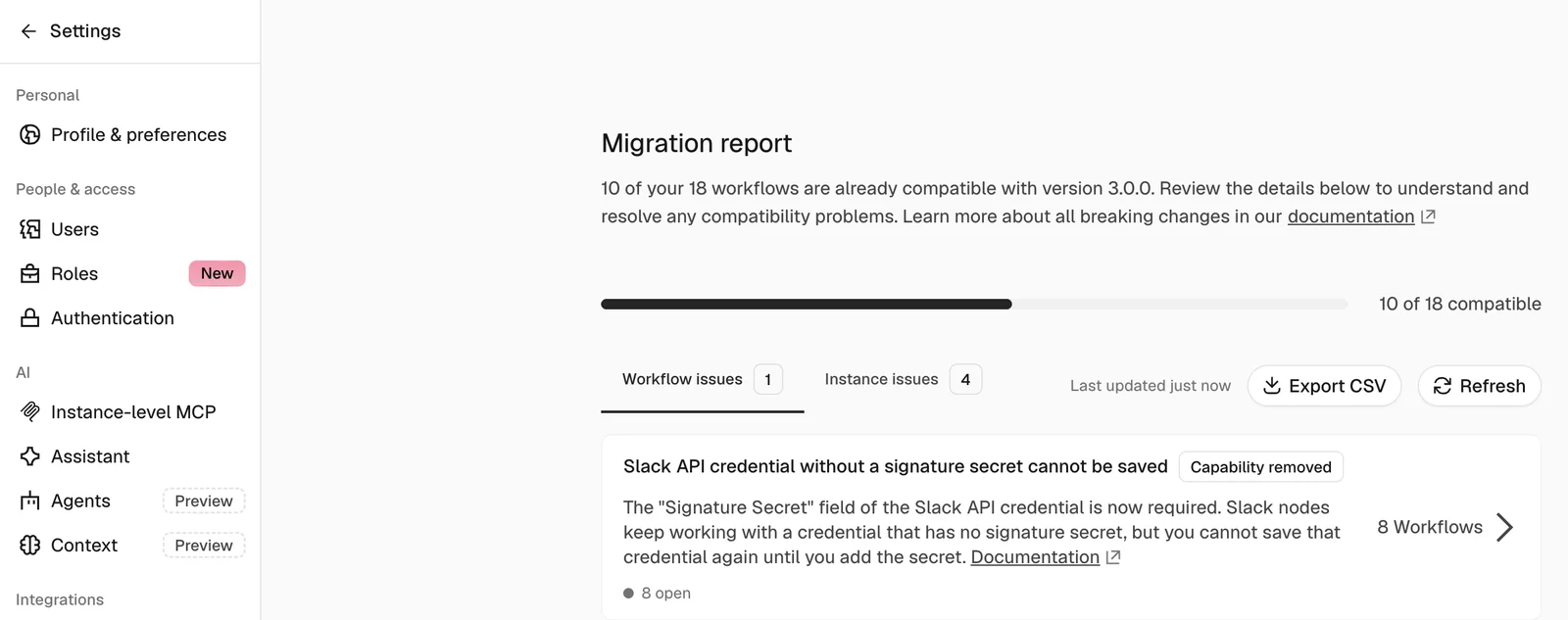Switch to the Instance issues tab
1568x620 pixels.
coord(903,379)
